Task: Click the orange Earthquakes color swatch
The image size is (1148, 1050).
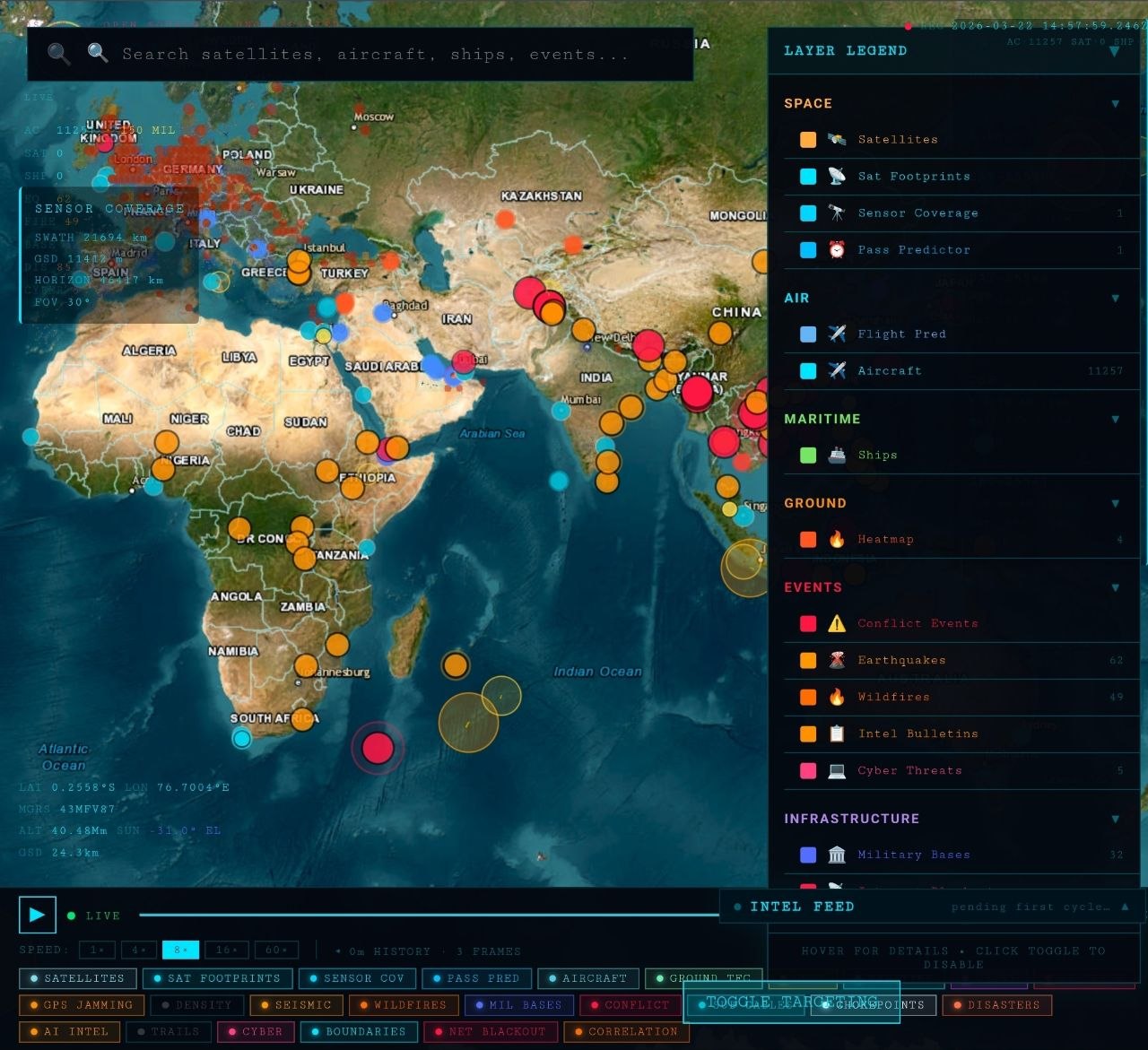Action: (x=808, y=660)
